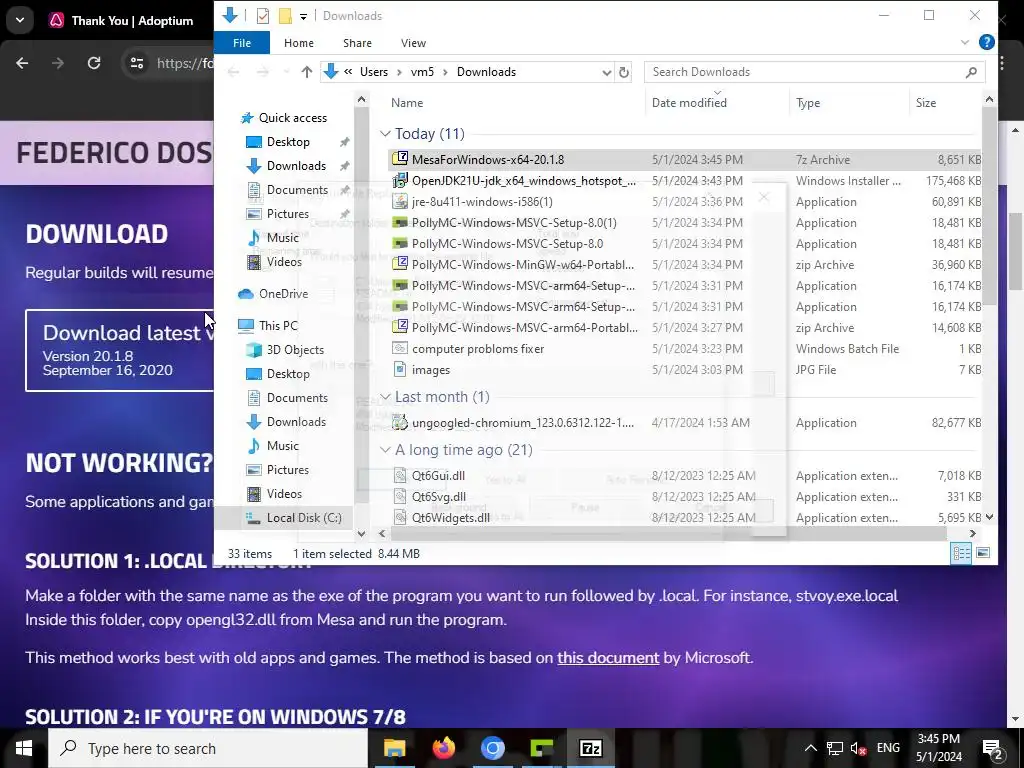Click Users in the address breadcrumb
The width and height of the screenshot is (1024, 768).
point(374,72)
